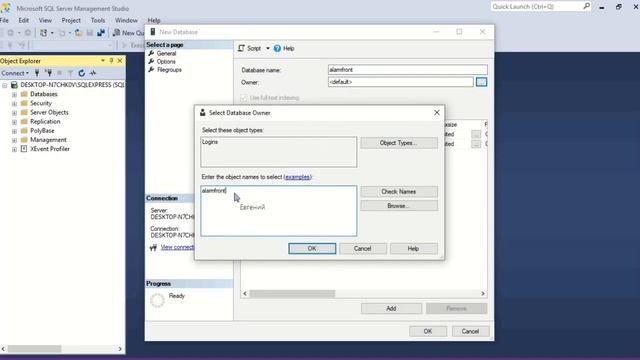Image resolution: width=640 pixels, height=360 pixels.
Task: Close the Select Database Owner dialog
Action: tap(437, 112)
